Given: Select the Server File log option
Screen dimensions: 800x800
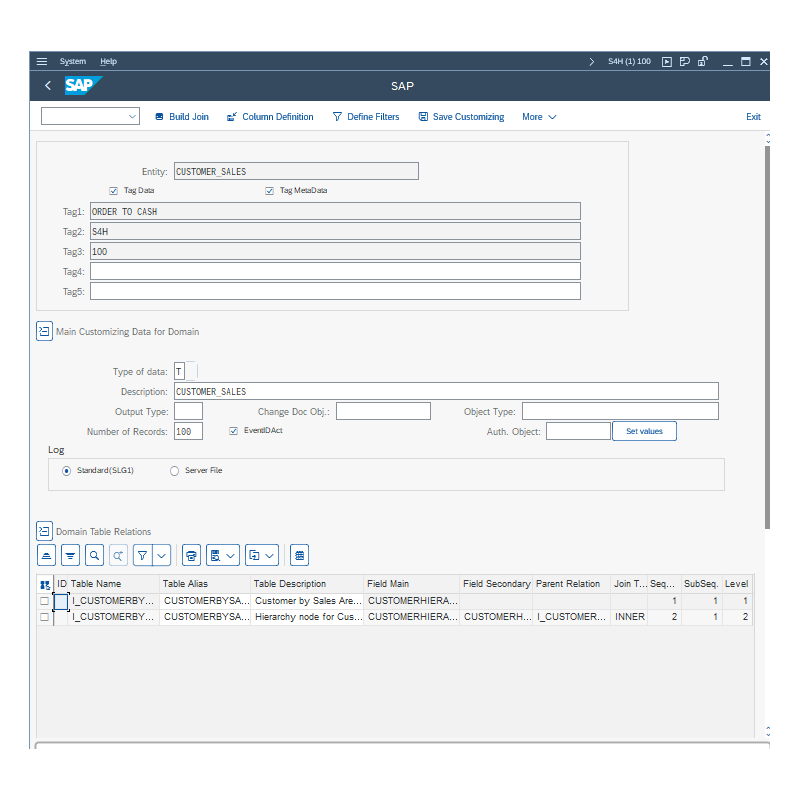Looking at the screenshot, I should coord(174,470).
